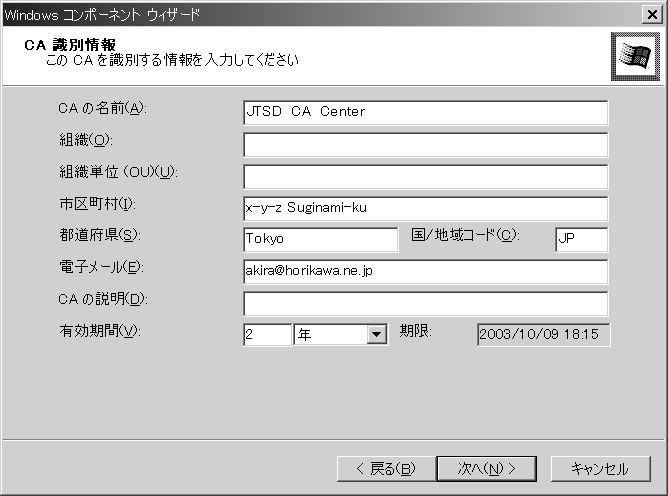The image size is (668, 496).
Task: Click the 期限 label text
Action: [x=415, y=331]
